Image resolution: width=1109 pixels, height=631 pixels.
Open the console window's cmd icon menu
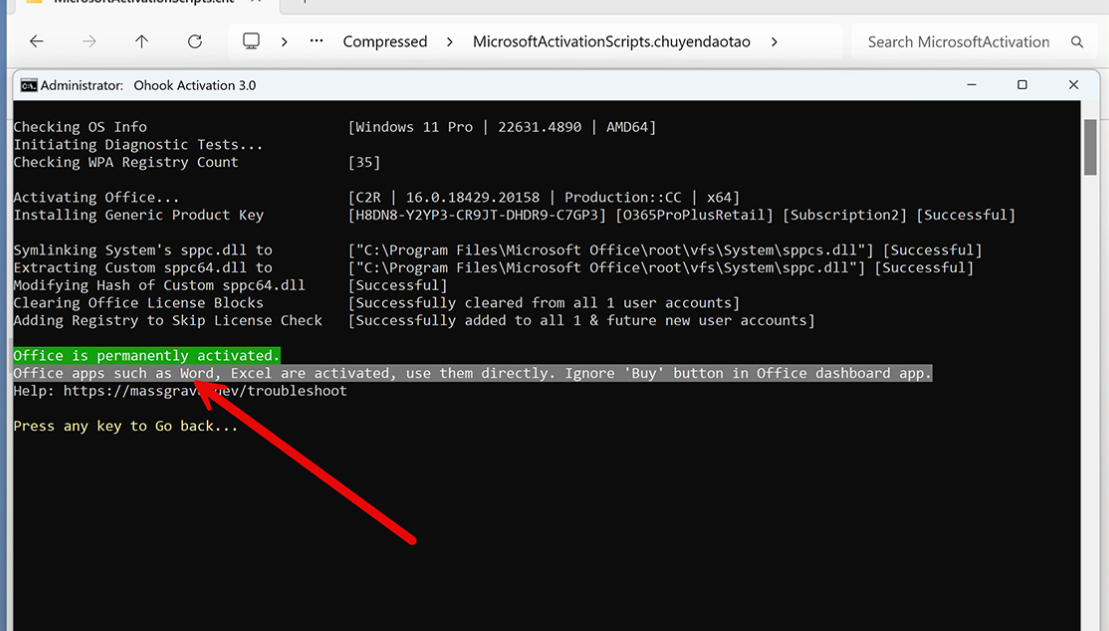29,86
